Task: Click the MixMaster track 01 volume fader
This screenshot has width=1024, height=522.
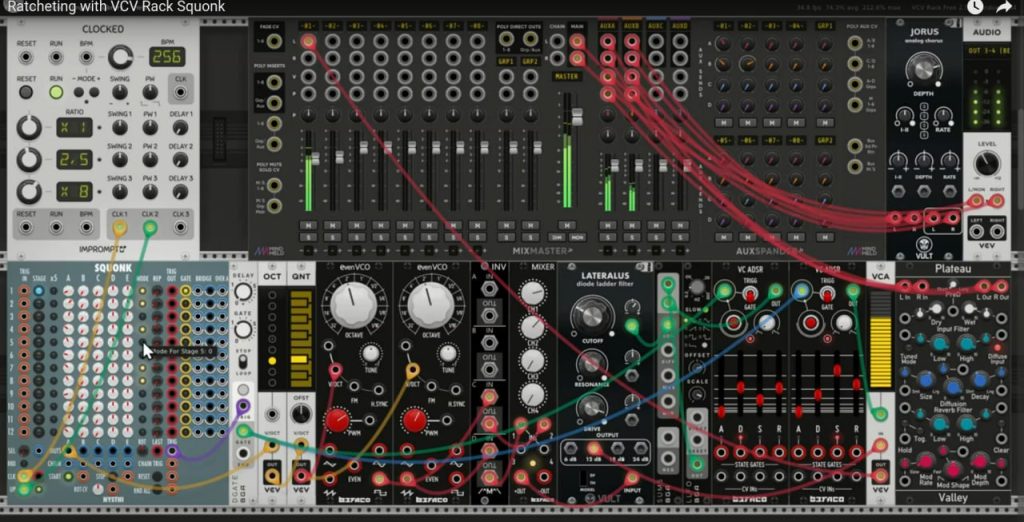Action: tap(315, 159)
